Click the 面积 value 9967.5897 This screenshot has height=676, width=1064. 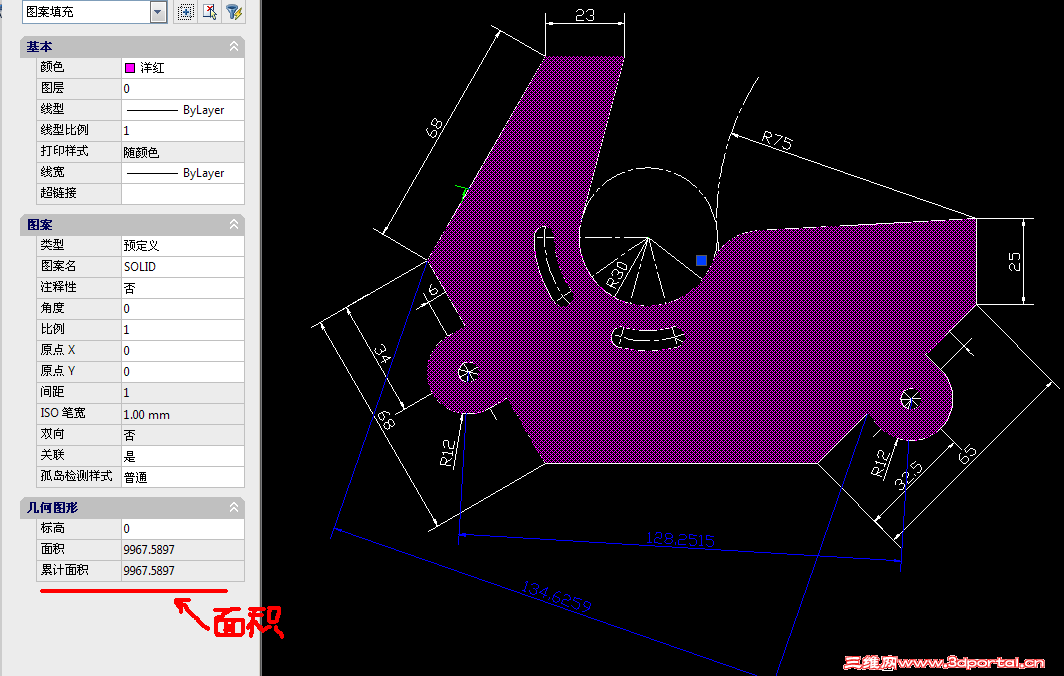[183, 549]
